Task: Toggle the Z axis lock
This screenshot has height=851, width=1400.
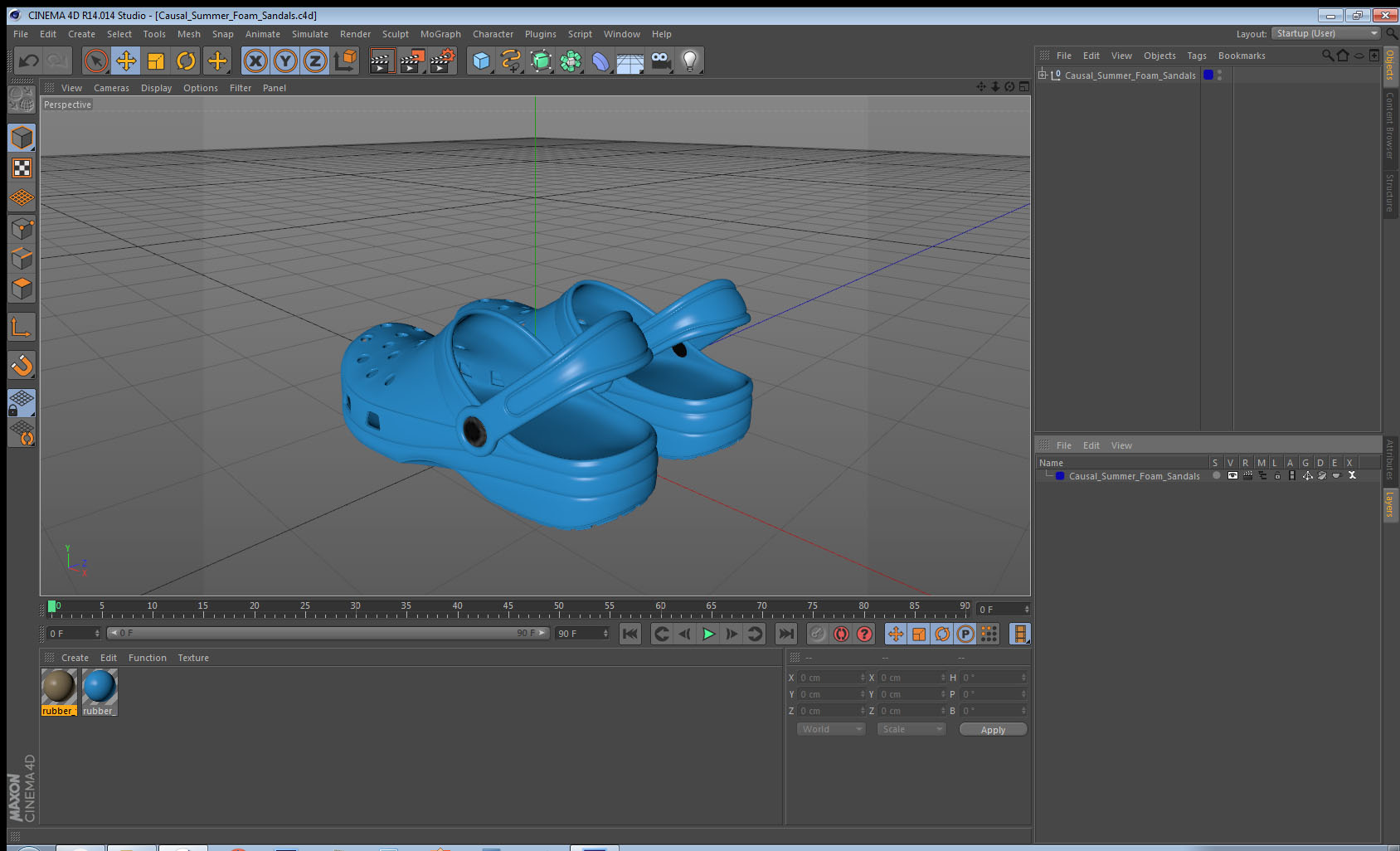Action: tap(315, 61)
